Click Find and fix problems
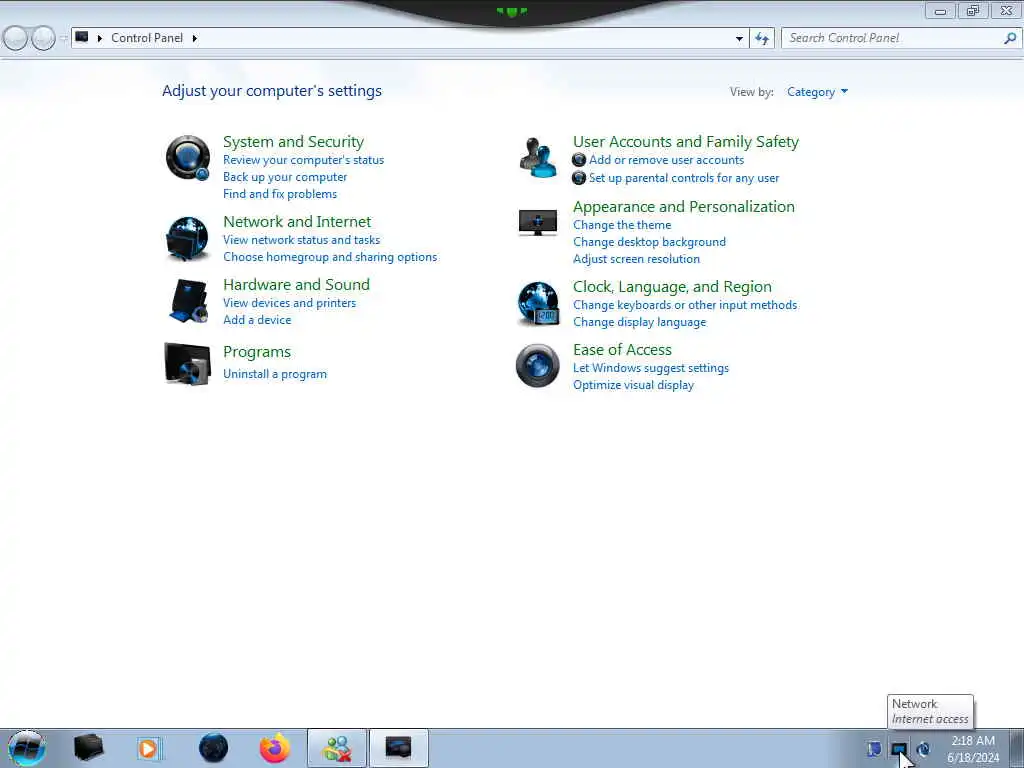 point(280,194)
